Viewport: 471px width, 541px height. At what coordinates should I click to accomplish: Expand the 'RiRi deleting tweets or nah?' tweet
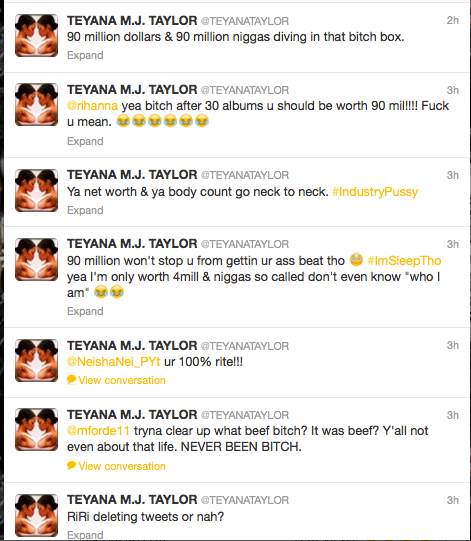tap(85, 535)
